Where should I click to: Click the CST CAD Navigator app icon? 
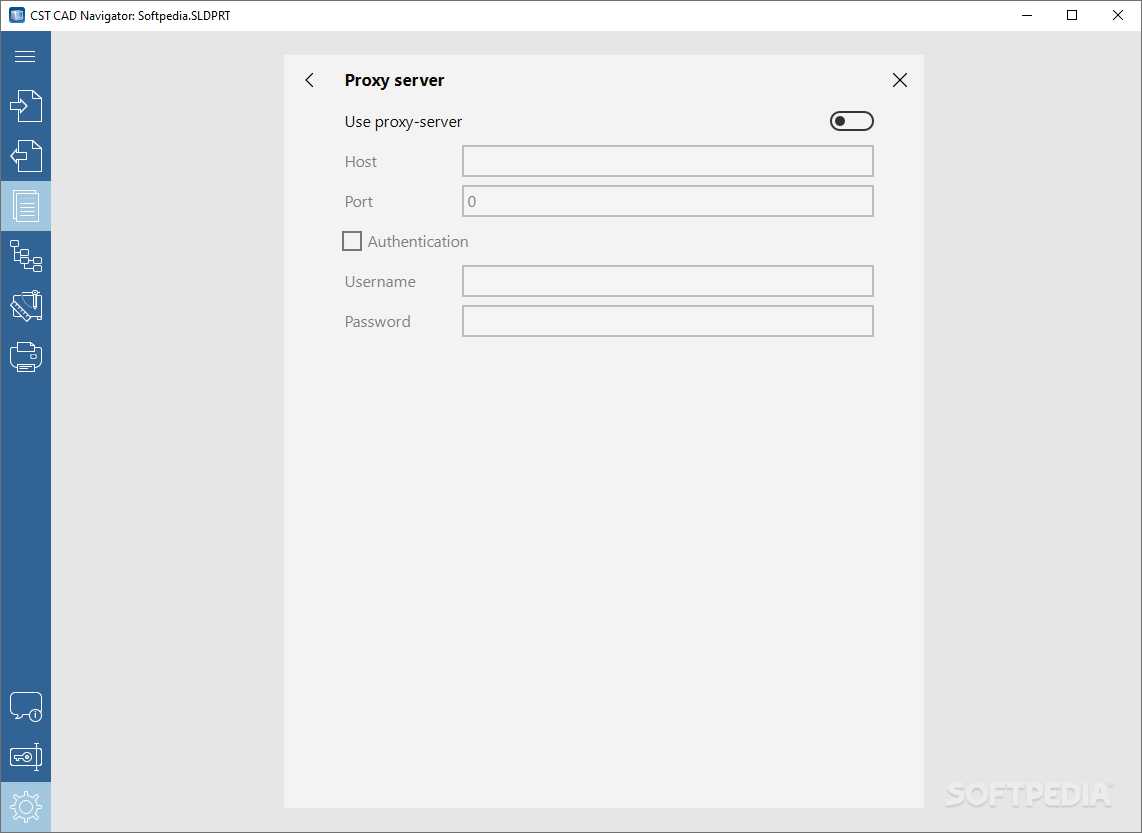[17, 15]
